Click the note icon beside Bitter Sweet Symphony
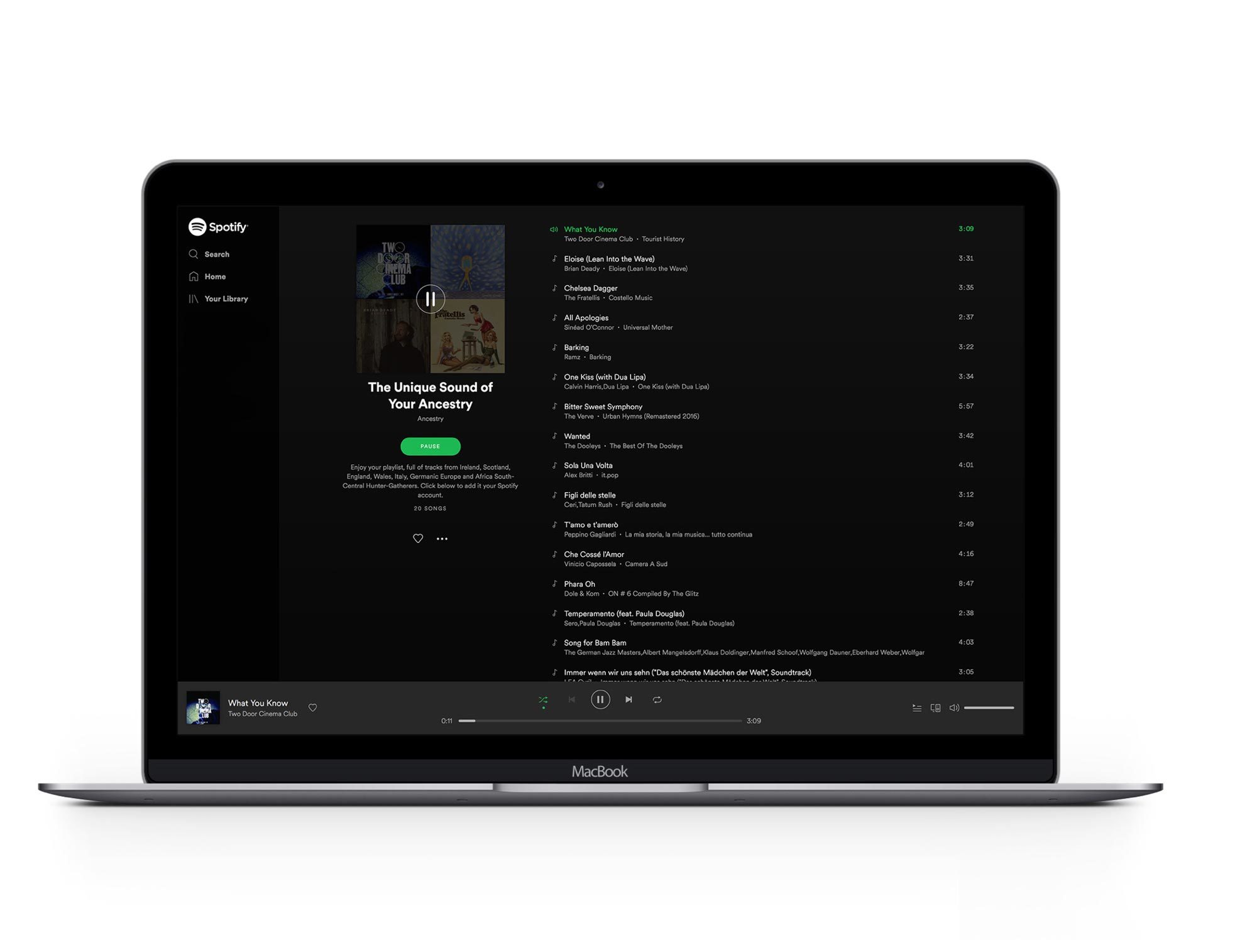Image resolution: width=1257 pixels, height=952 pixels. coord(554,406)
